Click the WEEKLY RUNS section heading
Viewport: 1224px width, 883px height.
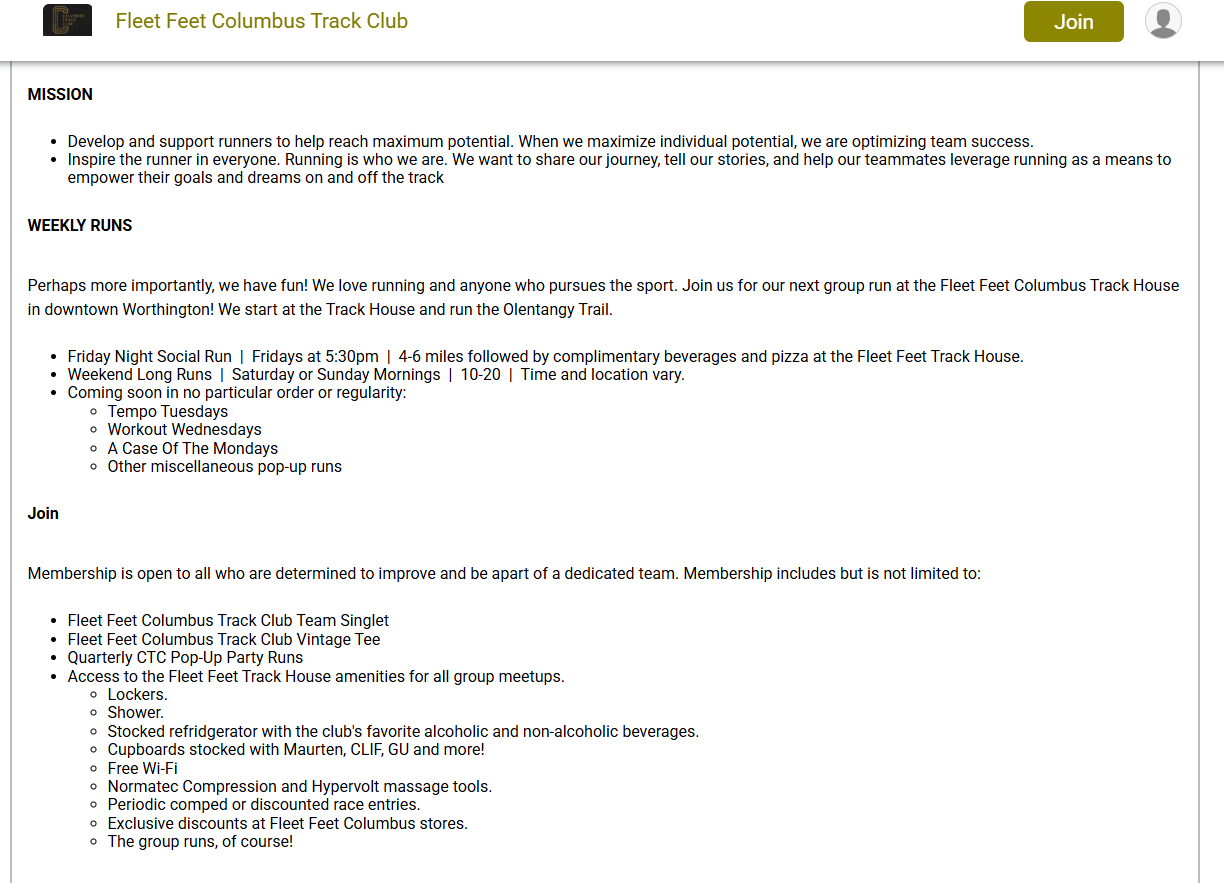coord(80,225)
